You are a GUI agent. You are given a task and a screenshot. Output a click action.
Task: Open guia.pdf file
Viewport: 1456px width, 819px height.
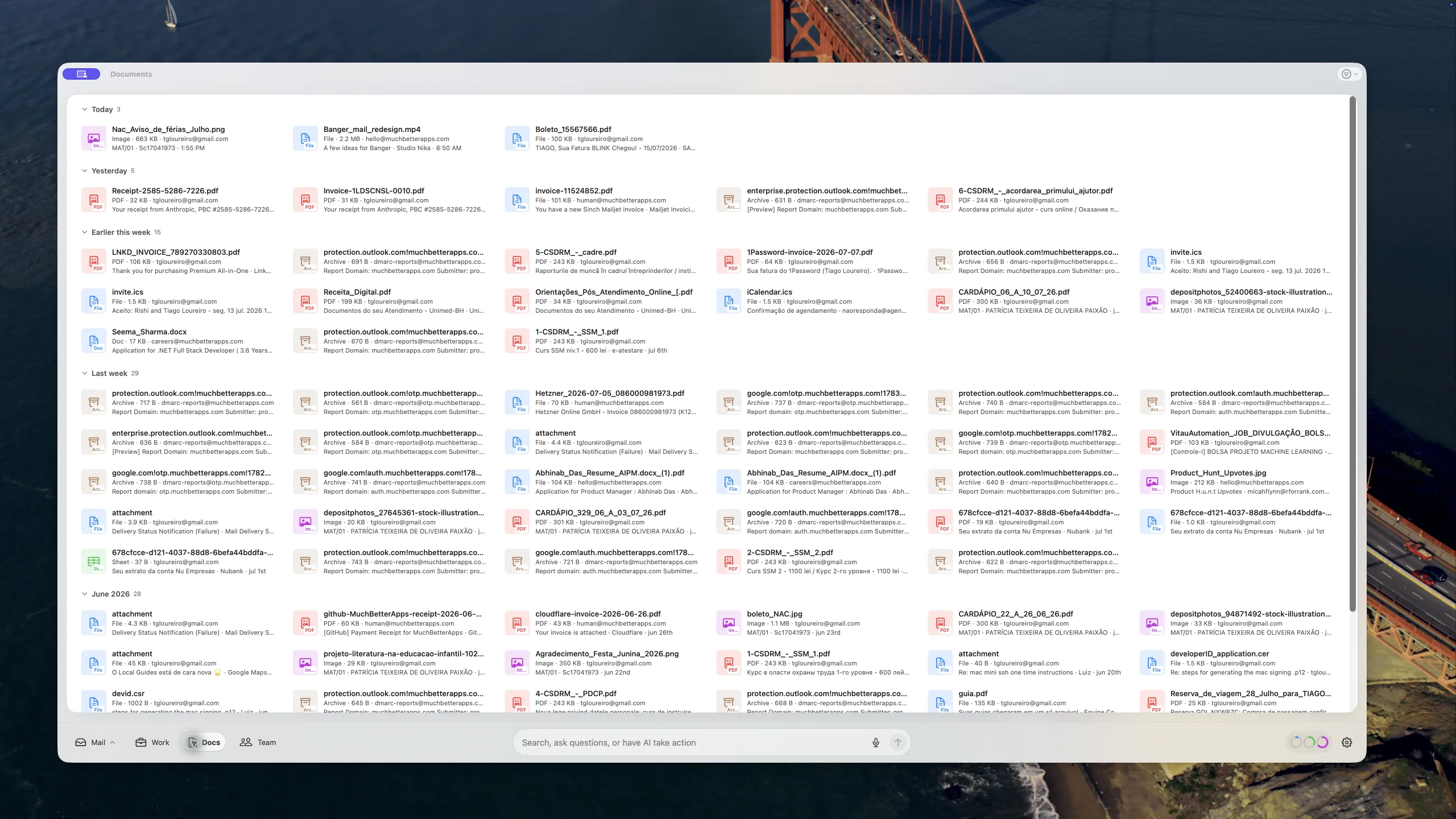[1024, 701]
